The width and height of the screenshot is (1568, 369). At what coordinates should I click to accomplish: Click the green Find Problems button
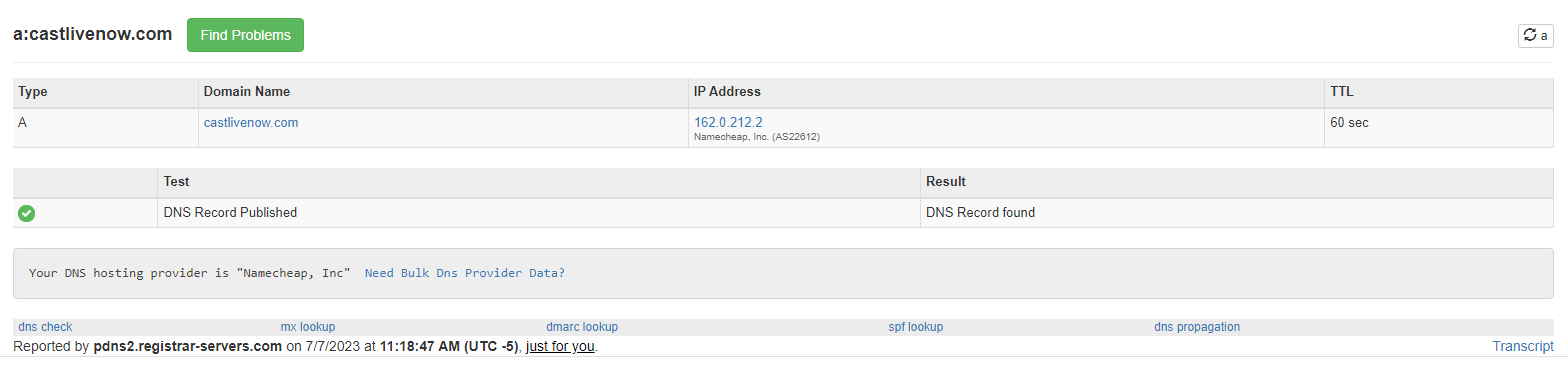[245, 35]
